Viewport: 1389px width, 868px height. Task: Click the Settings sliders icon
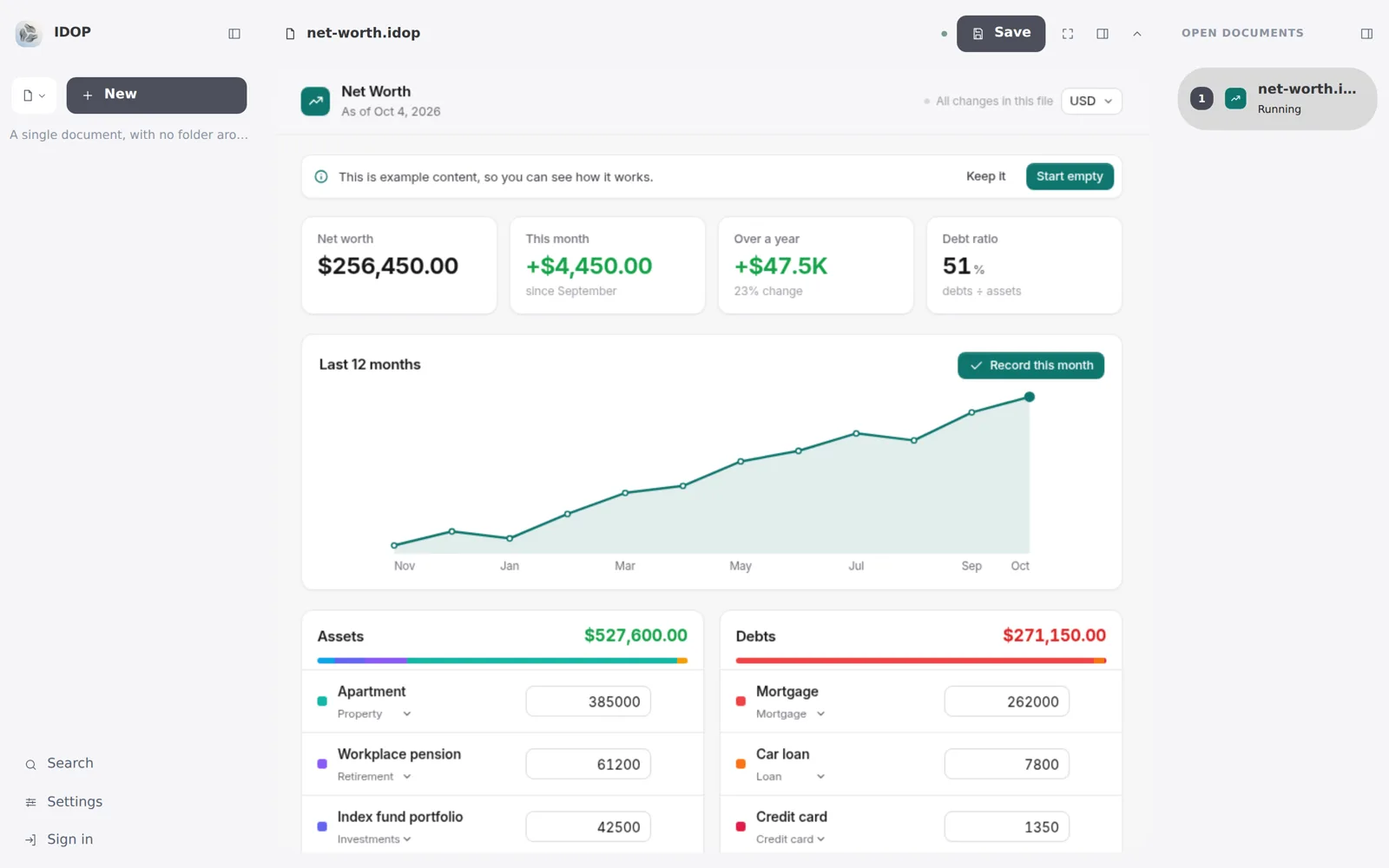30,803
